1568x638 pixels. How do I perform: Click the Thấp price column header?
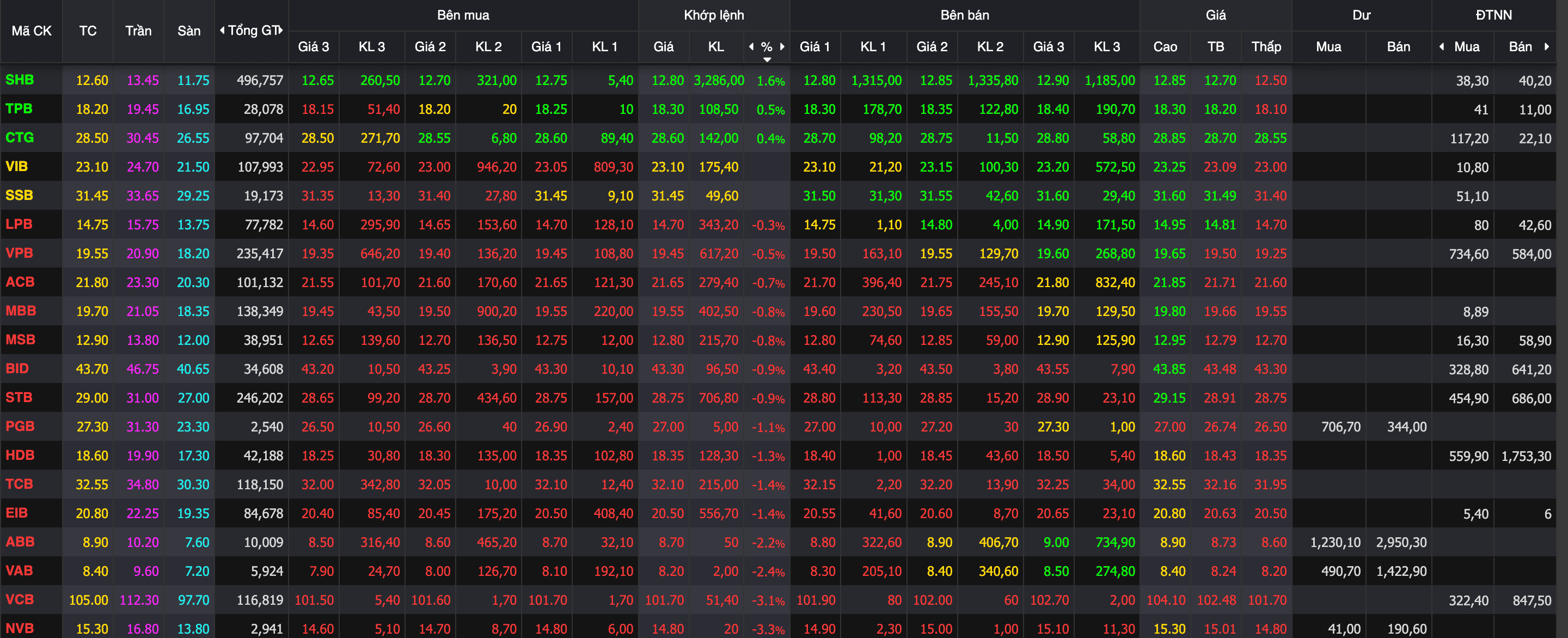coord(1266,47)
